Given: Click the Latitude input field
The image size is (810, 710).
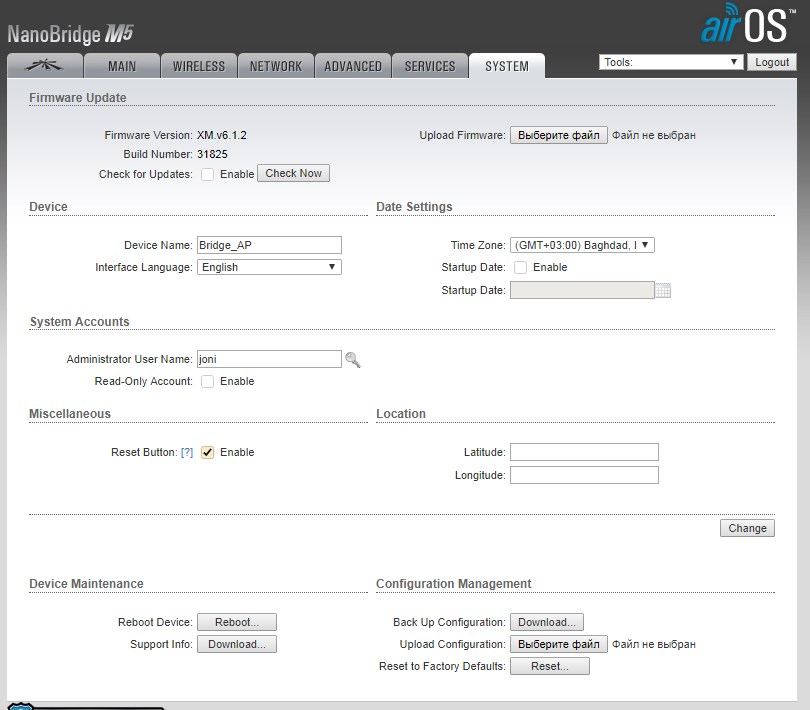Looking at the screenshot, I should click(584, 452).
